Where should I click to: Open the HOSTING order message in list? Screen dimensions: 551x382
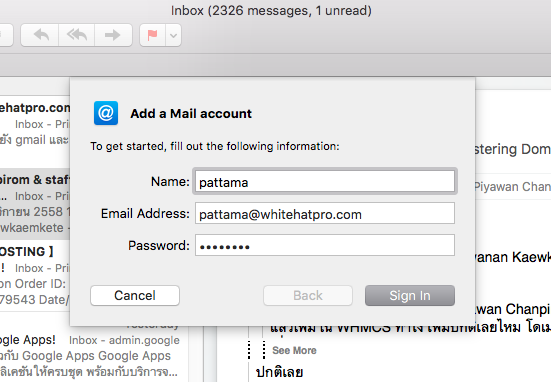point(35,275)
